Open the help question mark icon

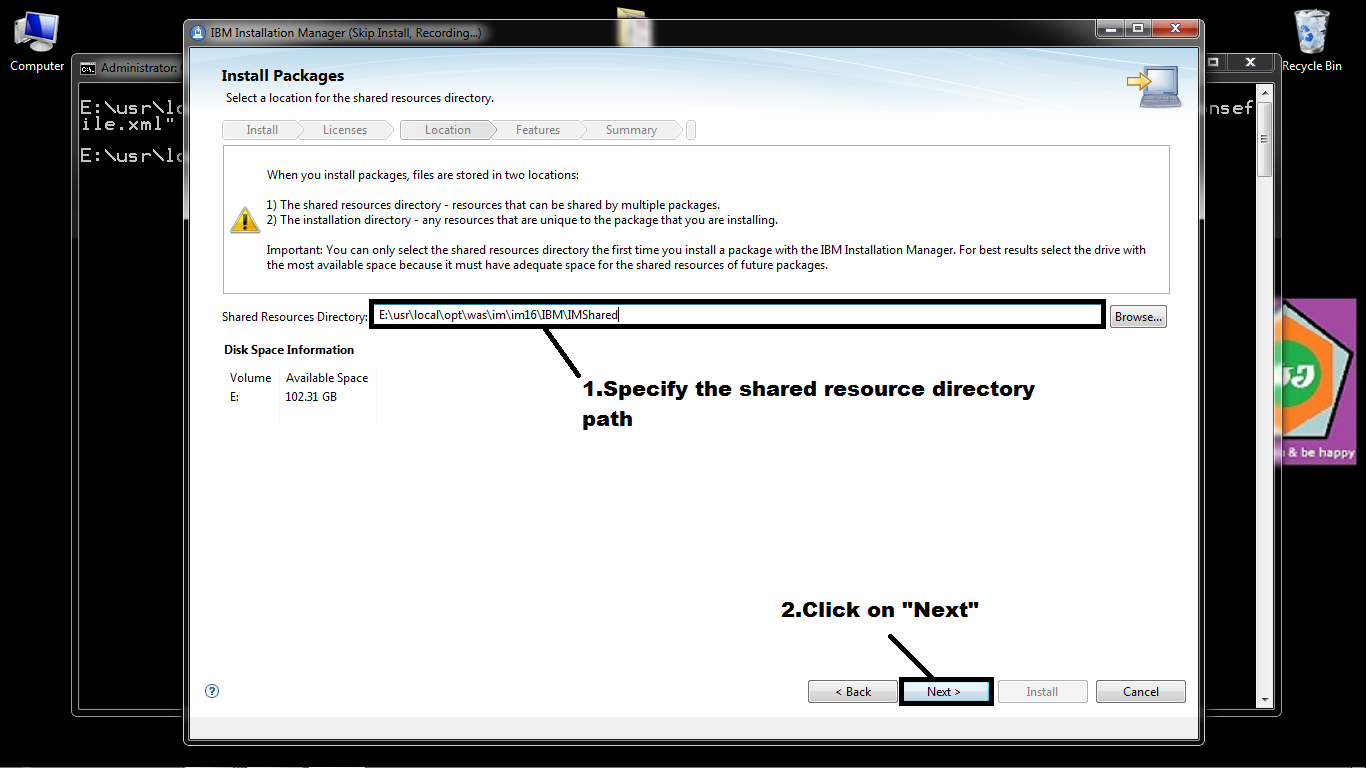[x=211, y=691]
